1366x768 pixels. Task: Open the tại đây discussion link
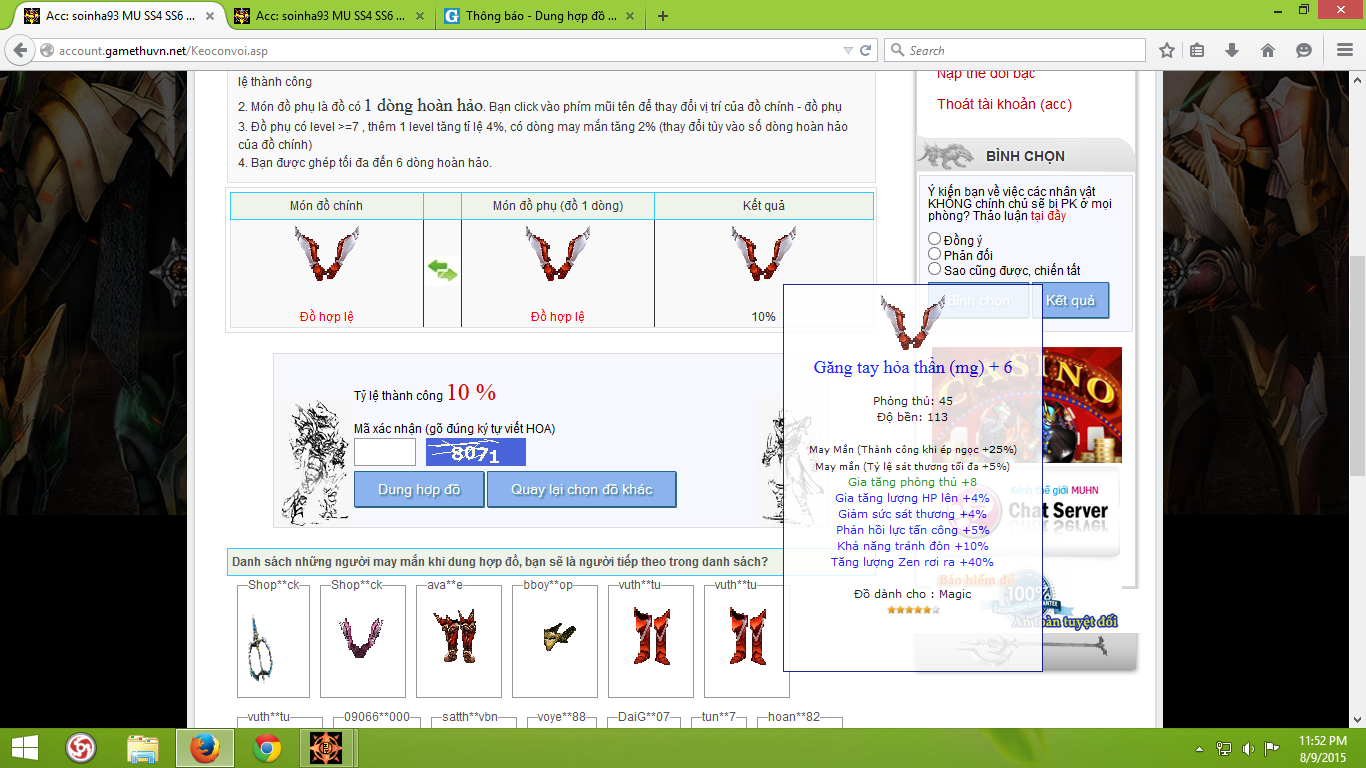pyautogui.click(x=1048, y=215)
